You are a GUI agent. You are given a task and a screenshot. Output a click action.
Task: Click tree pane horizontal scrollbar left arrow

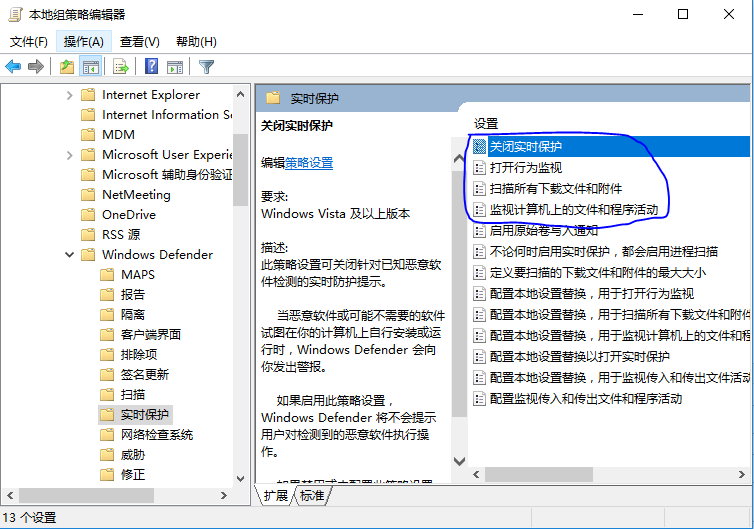tap(10, 495)
